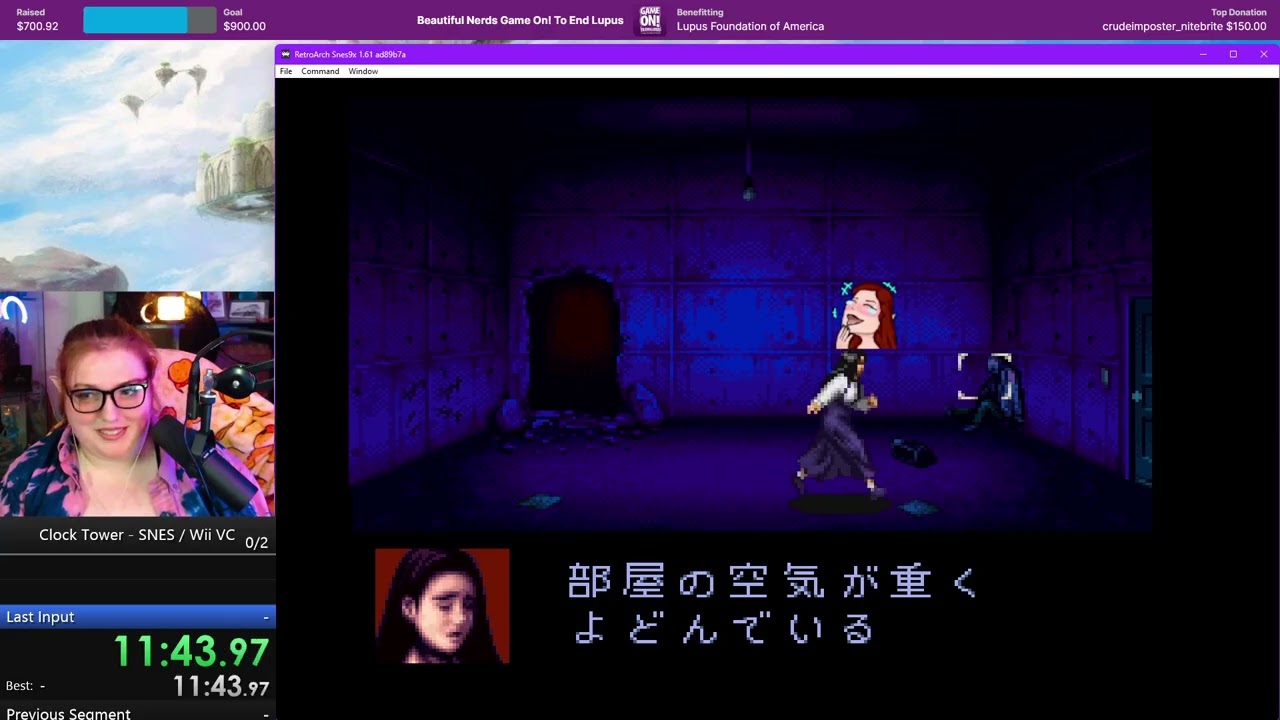
Task: Click the dialogue line よどんでいる
Action: tap(724, 630)
